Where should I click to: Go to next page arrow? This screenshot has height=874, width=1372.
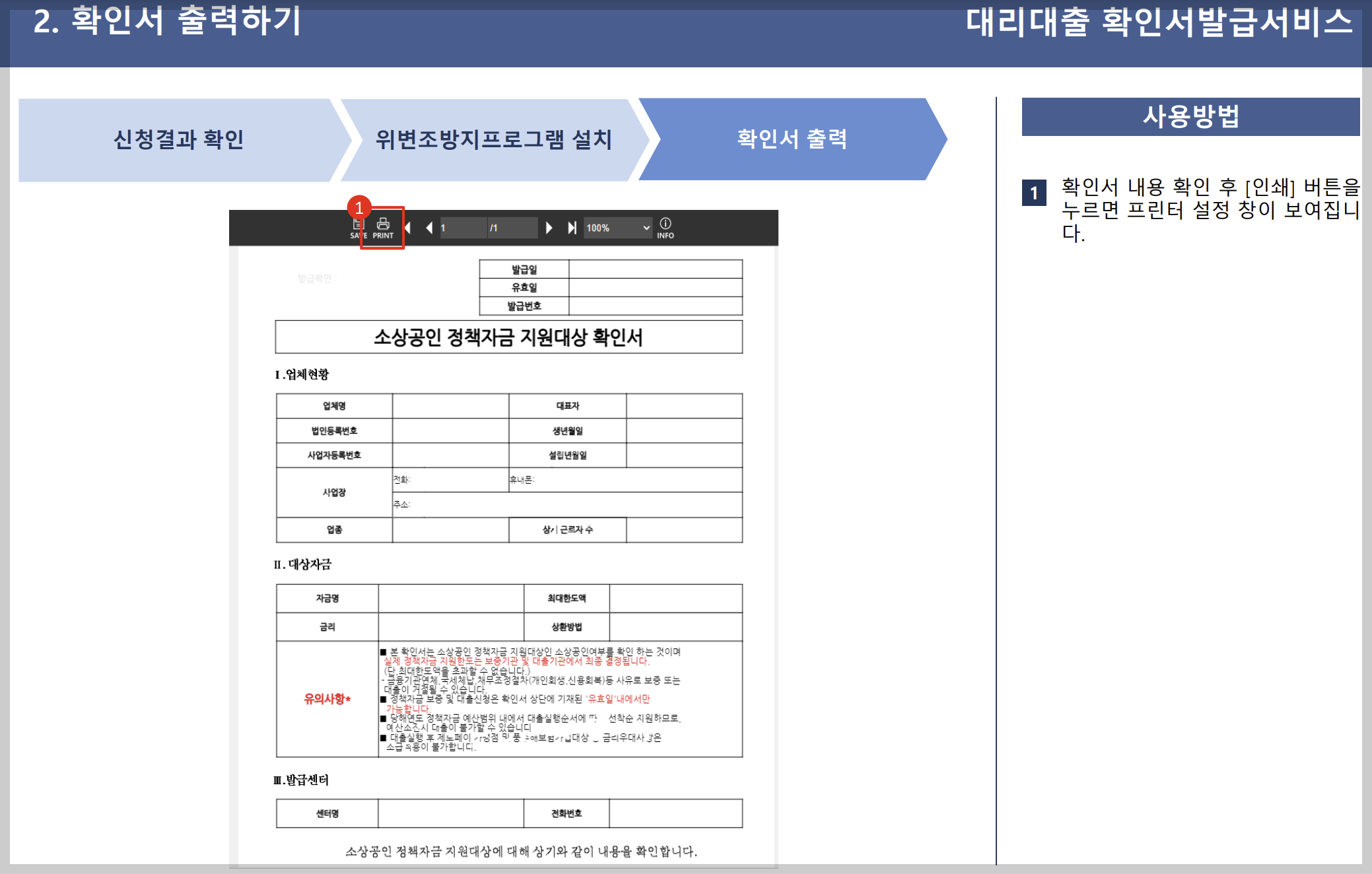coord(549,228)
